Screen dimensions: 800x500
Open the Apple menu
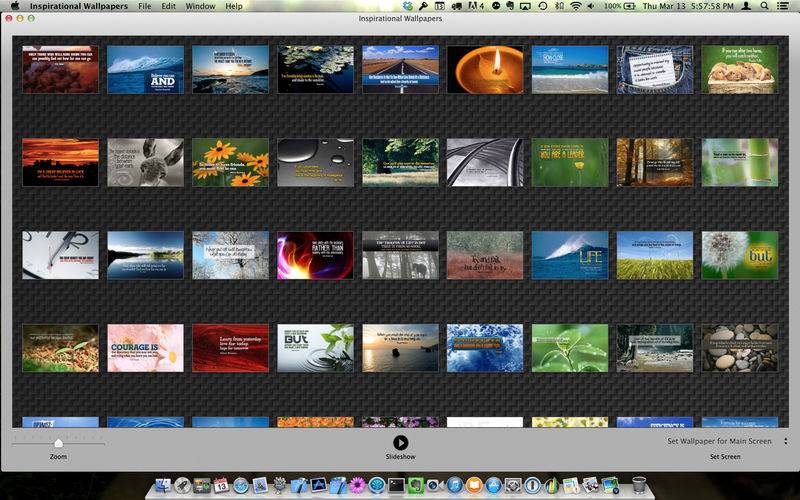coord(15,6)
